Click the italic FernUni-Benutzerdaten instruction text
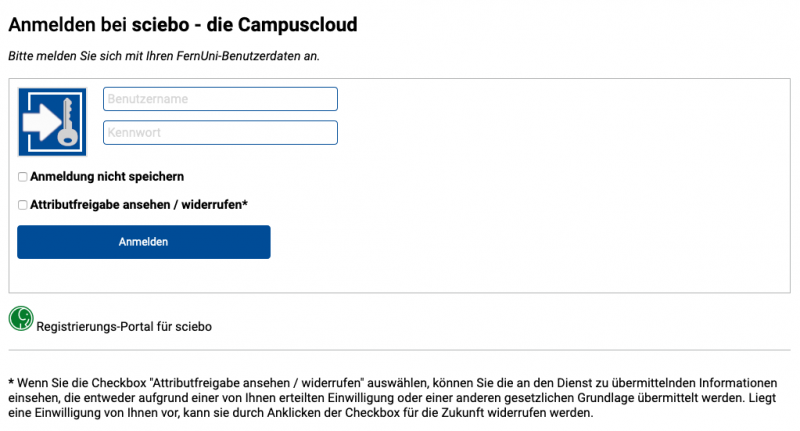This screenshot has width=800, height=431. pyautogui.click(x=164, y=56)
